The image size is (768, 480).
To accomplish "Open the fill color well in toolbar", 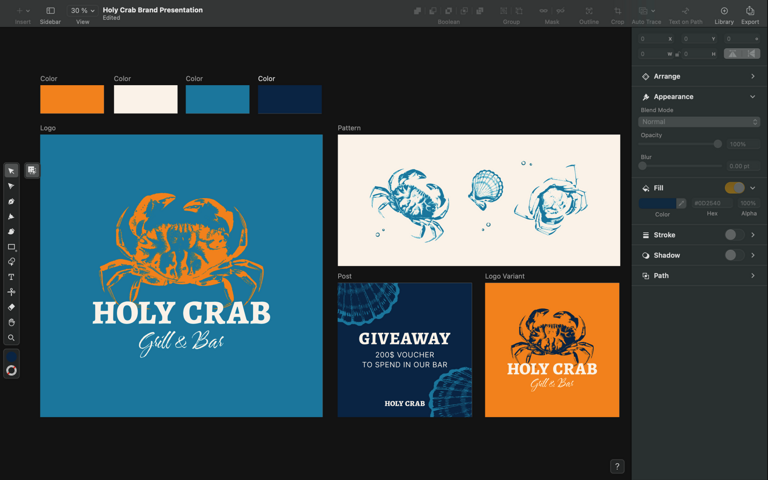I will coord(11,356).
